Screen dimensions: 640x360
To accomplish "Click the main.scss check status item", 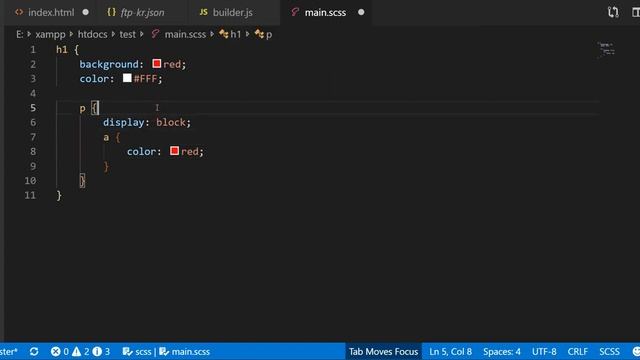I will coord(184,351).
